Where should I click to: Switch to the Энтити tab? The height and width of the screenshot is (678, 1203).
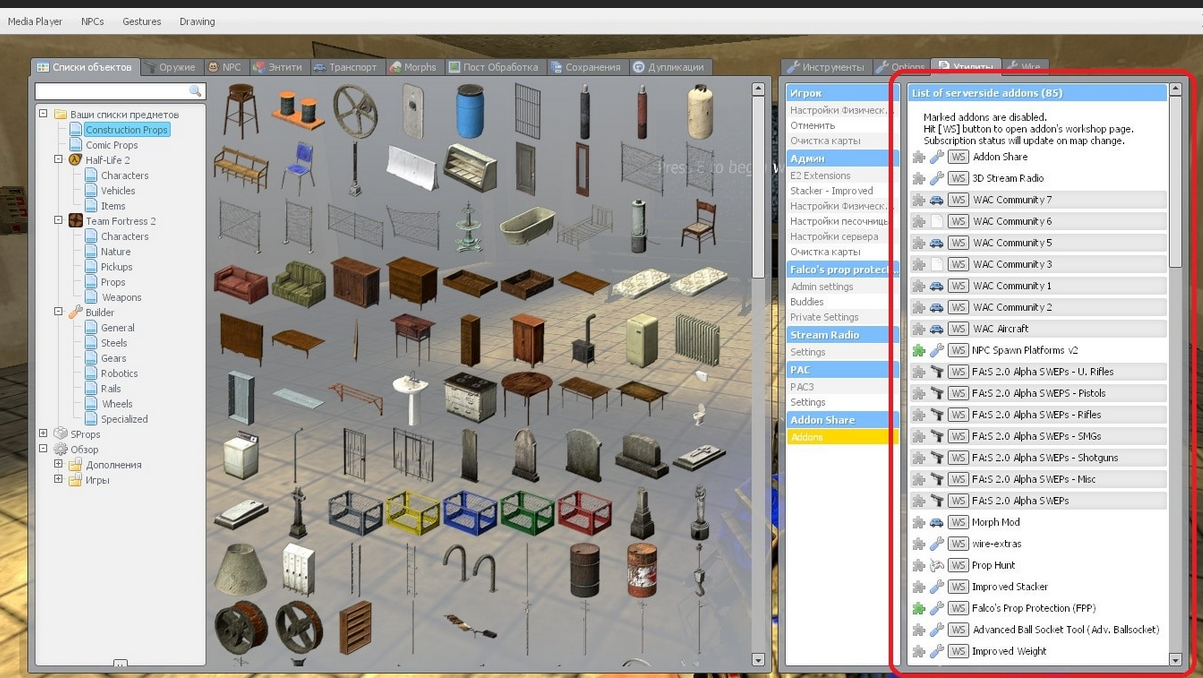click(x=277, y=67)
